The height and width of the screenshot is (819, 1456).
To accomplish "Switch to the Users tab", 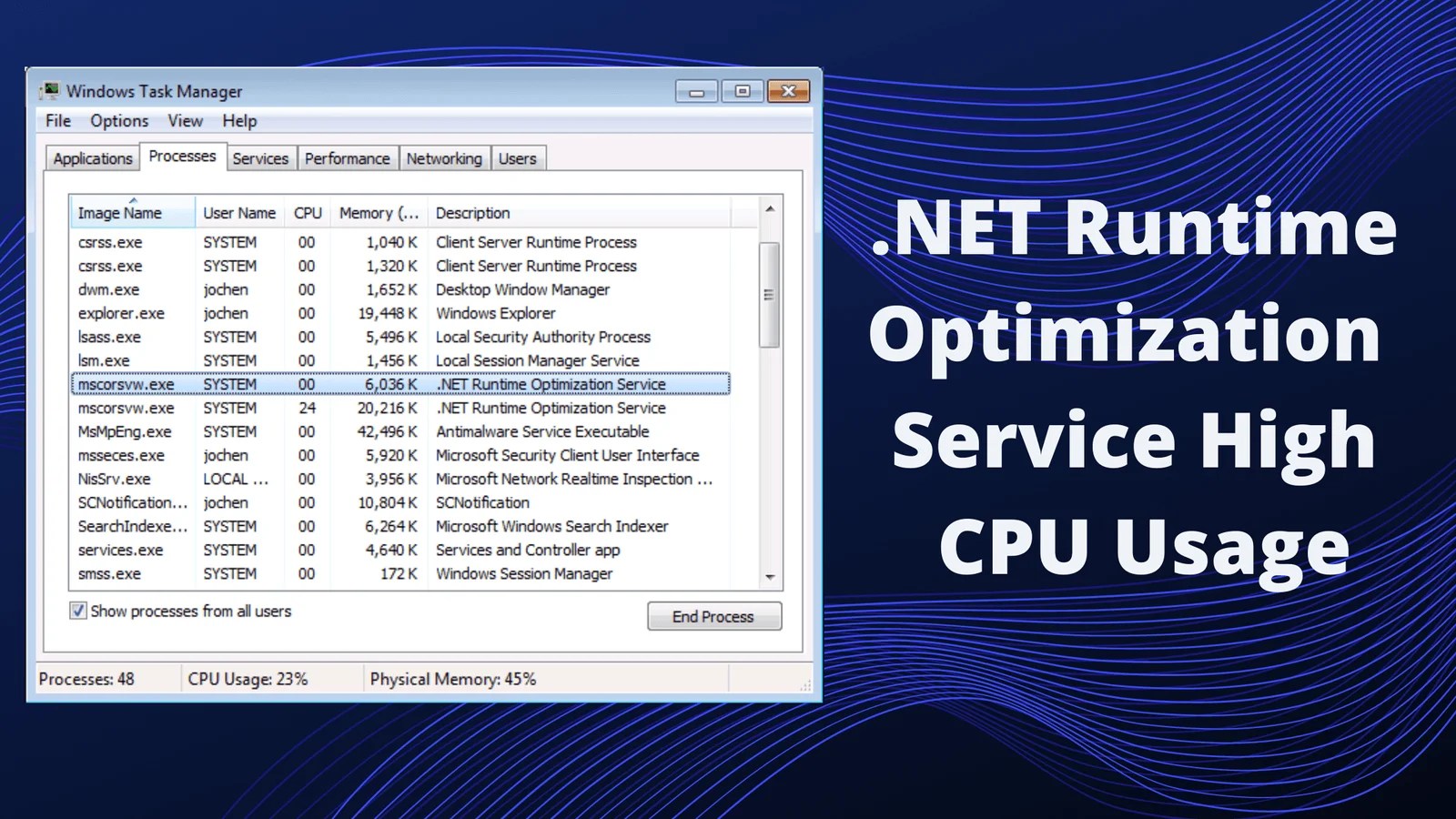I will pyautogui.click(x=518, y=157).
